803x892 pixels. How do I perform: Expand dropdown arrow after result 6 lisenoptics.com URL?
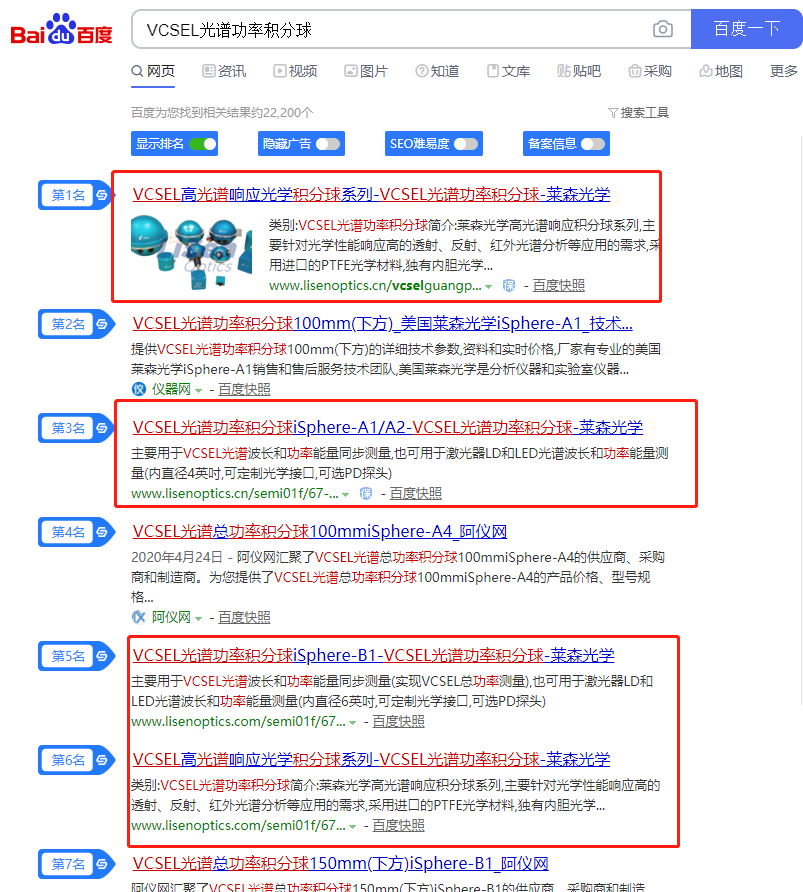pyautogui.click(x=353, y=827)
